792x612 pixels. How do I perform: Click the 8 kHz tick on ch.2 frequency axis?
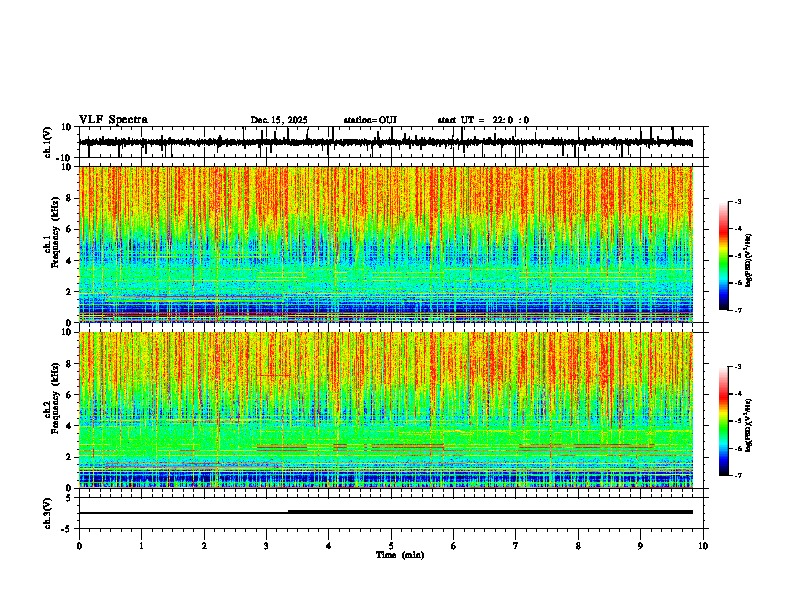pos(71,364)
